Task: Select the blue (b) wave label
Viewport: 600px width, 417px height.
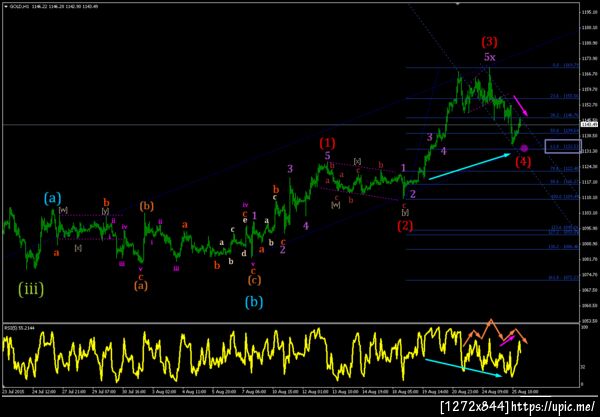Action: 254,302
